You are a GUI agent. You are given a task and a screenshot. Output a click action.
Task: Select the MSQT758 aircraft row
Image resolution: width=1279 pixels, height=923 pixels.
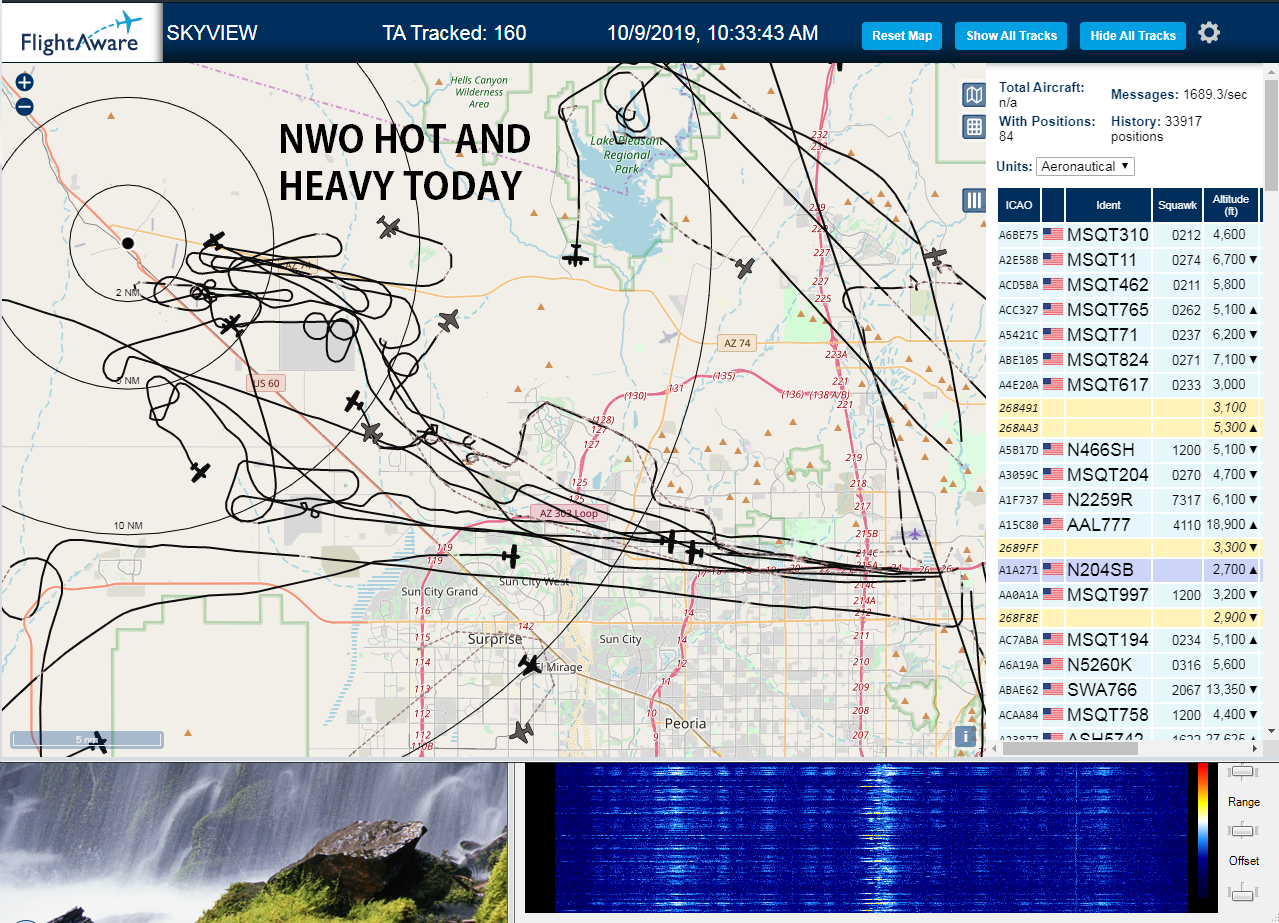tap(1129, 714)
